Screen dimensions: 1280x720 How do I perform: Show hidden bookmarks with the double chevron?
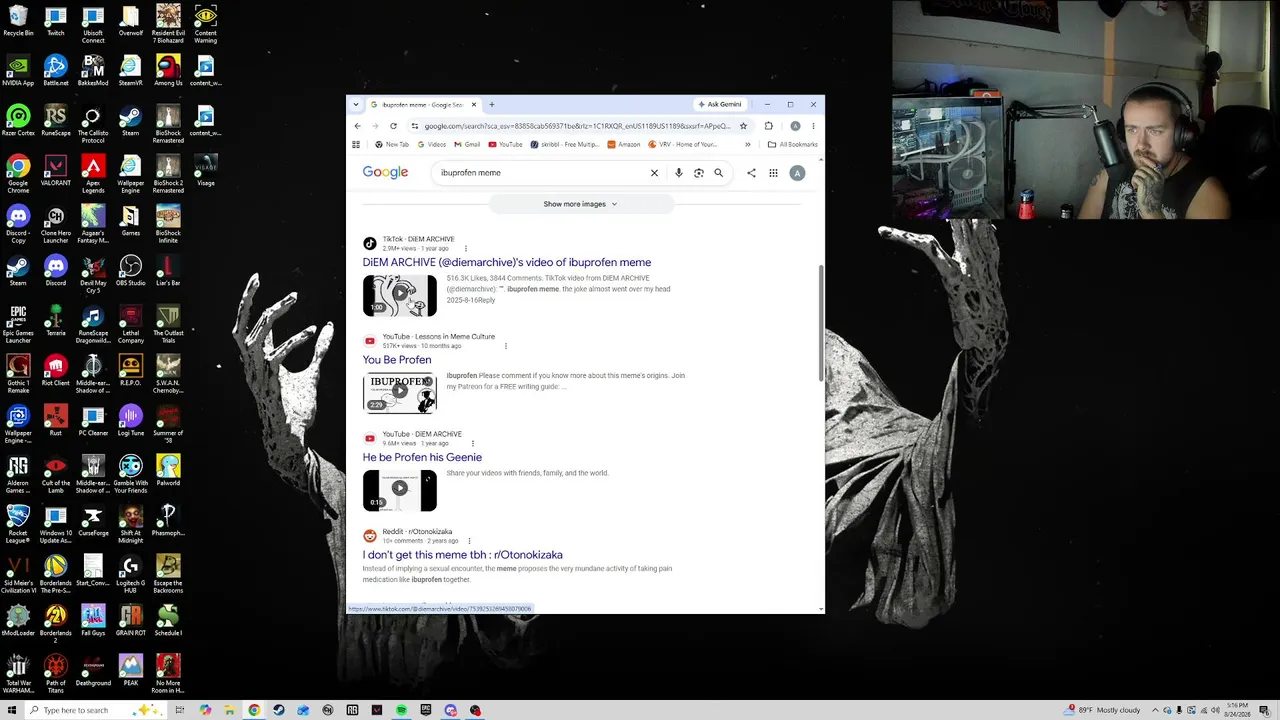point(747,144)
